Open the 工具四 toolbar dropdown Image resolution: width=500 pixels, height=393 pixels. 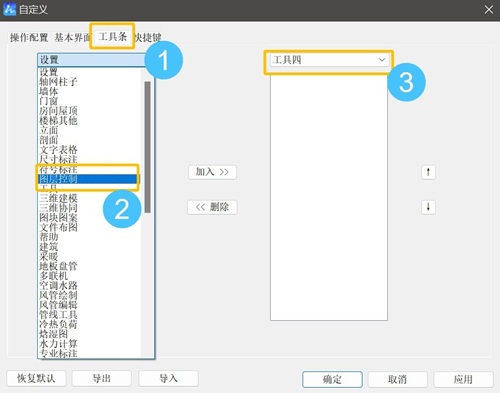click(x=329, y=60)
